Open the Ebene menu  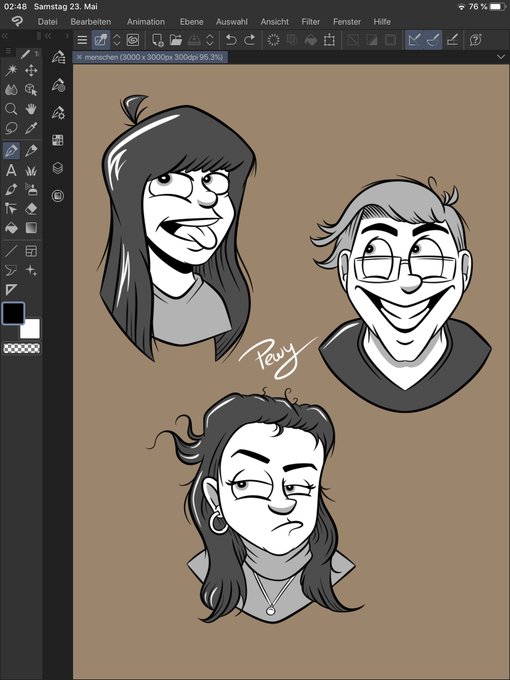click(191, 22)
